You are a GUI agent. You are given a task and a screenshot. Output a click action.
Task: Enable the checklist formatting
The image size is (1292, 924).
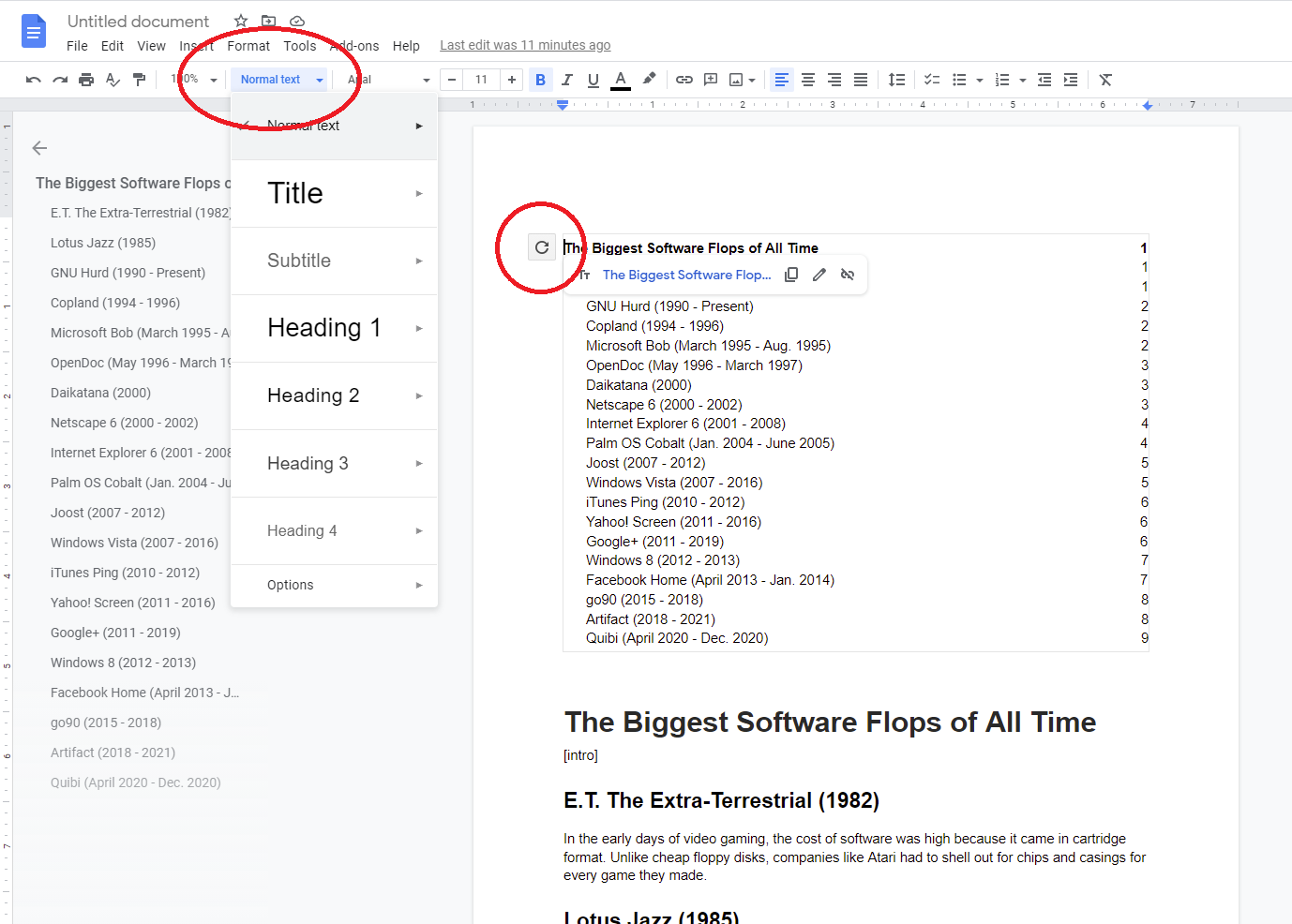pyautogui.click(x=931, y=80)
